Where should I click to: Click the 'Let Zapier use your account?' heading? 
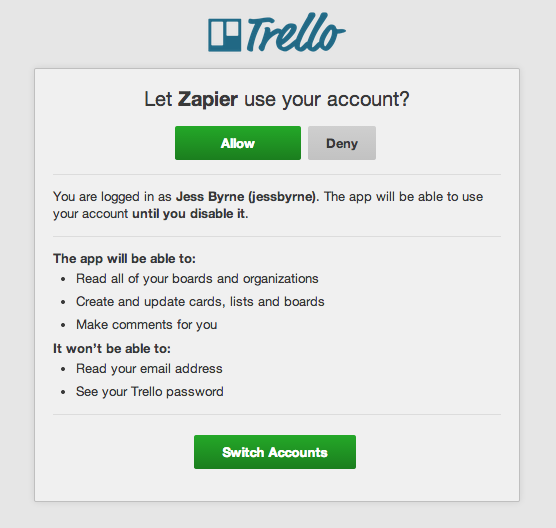point(277,100)
